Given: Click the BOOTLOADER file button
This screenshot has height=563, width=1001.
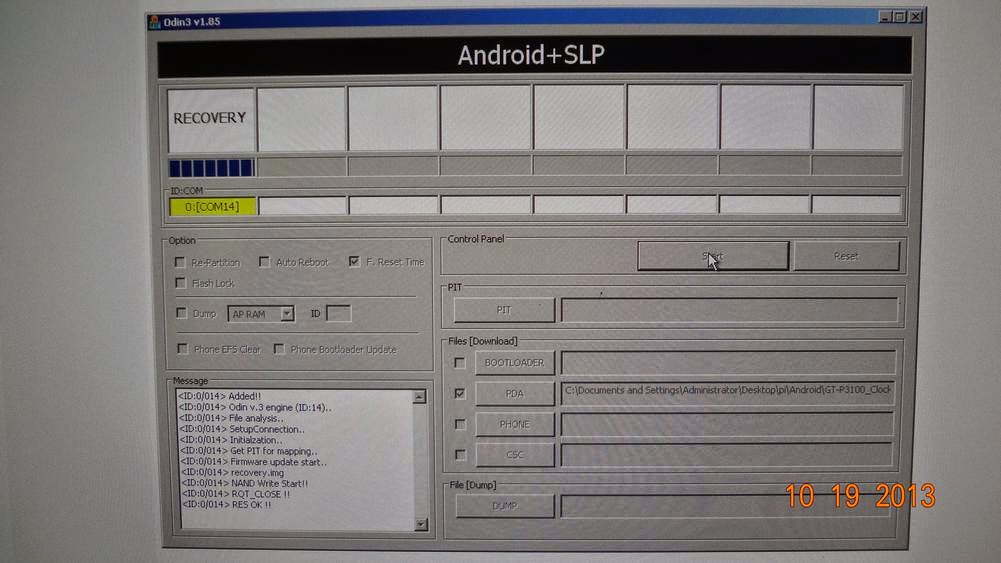Looking at the screenshot, I should point(514,363).
